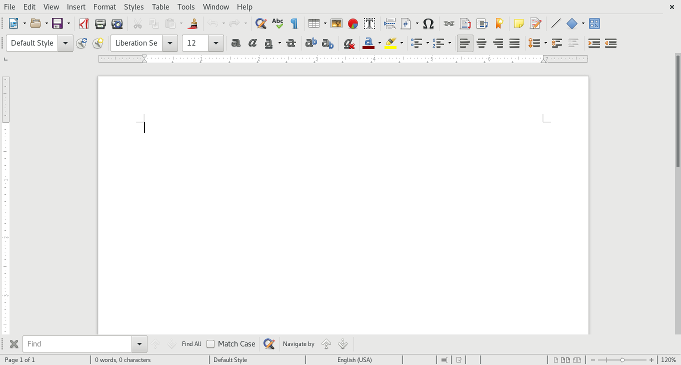This screenshot has width=681, height=365.
Task: Export directly as PDF
Action: [x=84, y=23]
